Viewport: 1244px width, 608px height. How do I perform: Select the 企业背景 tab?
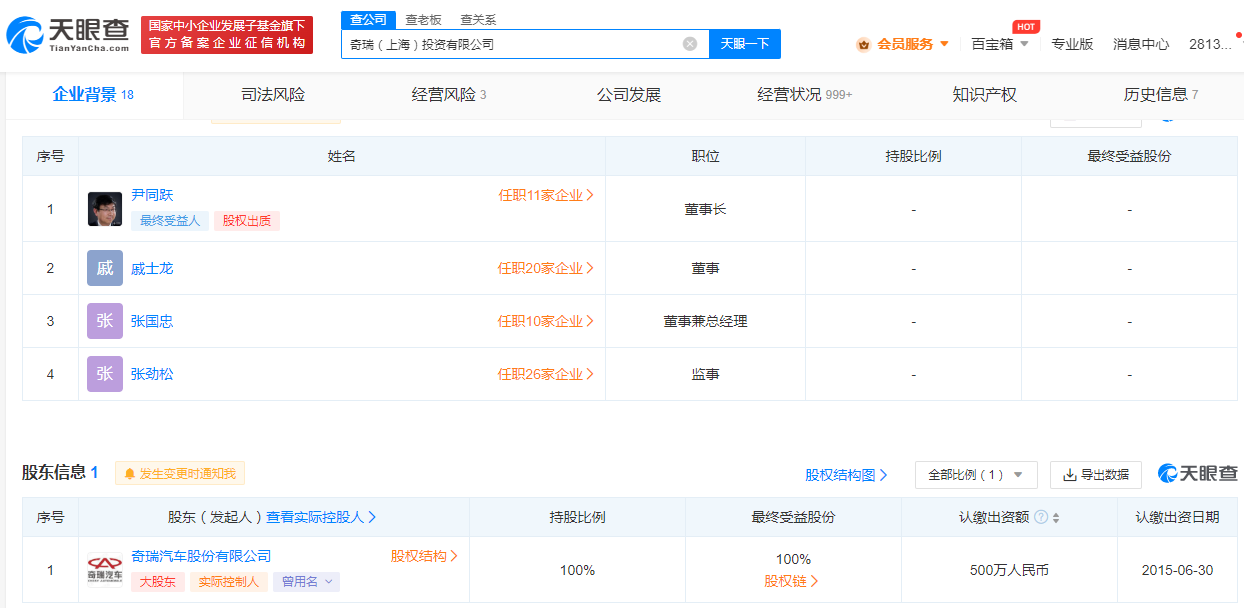pos(93,95)
